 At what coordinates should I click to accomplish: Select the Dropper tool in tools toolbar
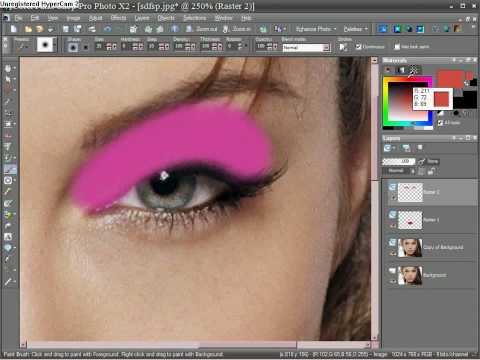pyautogui.click(x=8, y=102)
